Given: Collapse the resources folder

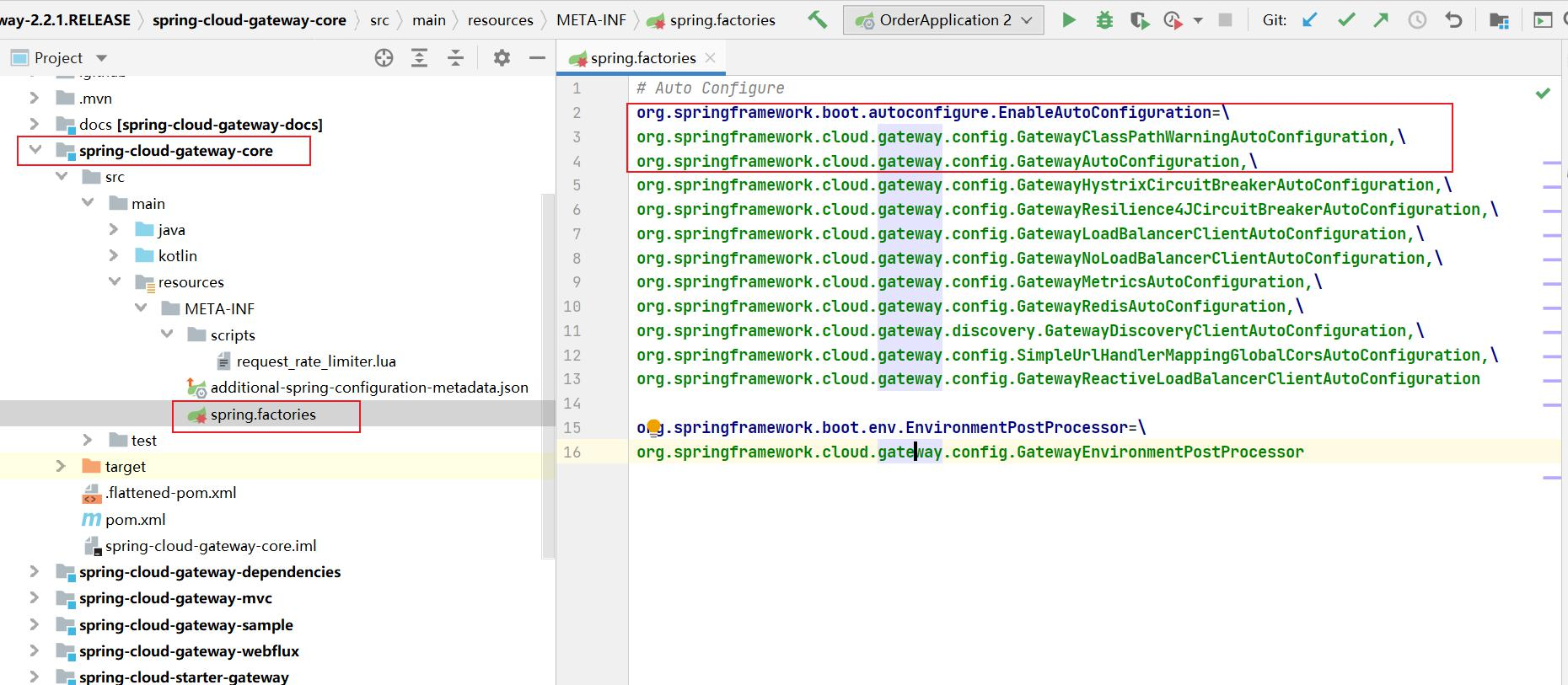Looking at the screenshot, I should click(114, 281).
